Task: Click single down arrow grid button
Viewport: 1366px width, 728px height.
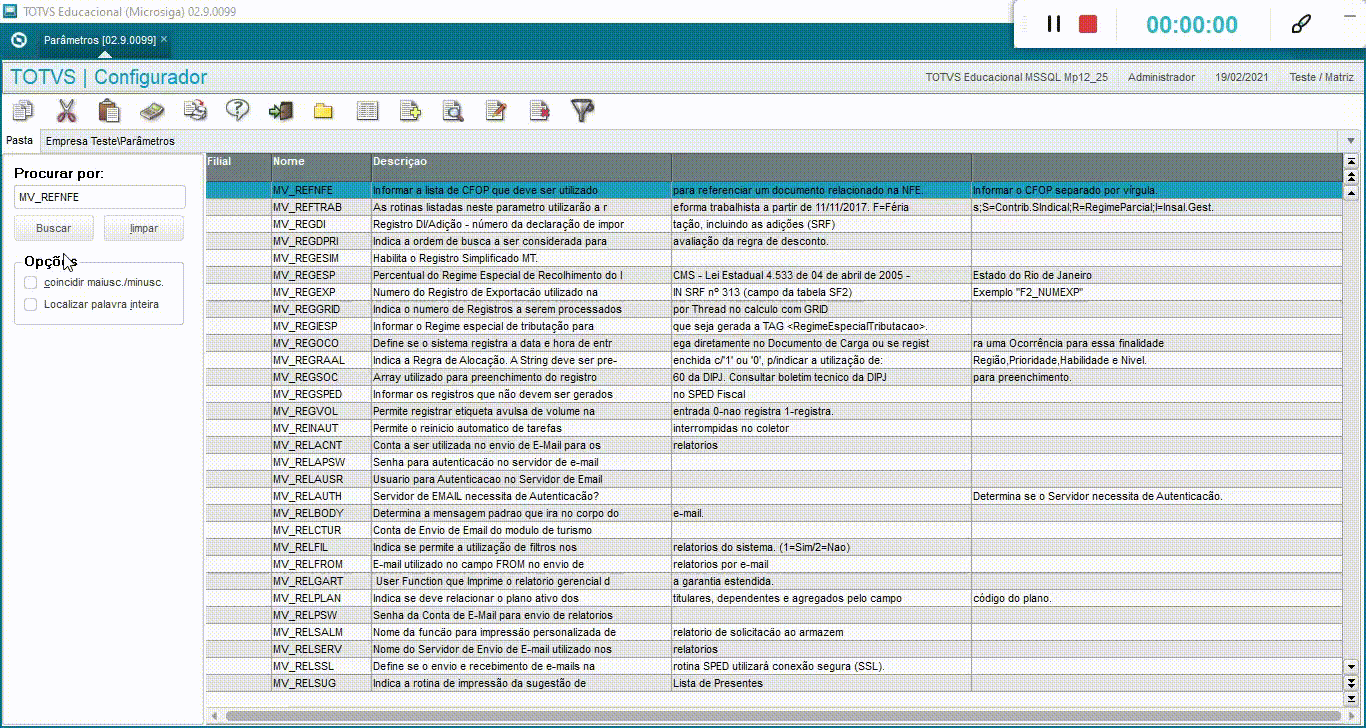Action: point(1352,665)
